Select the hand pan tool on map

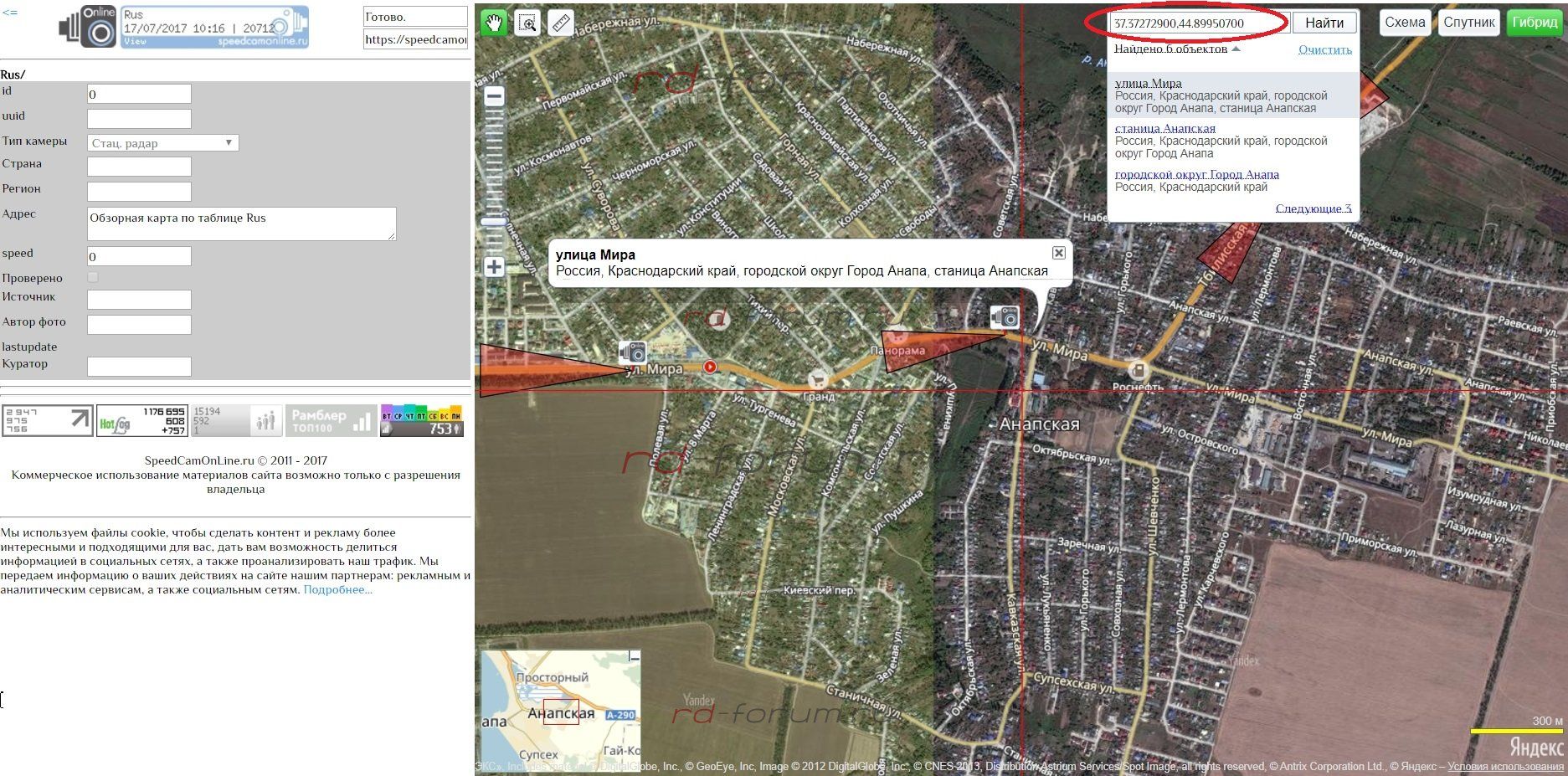494,23
